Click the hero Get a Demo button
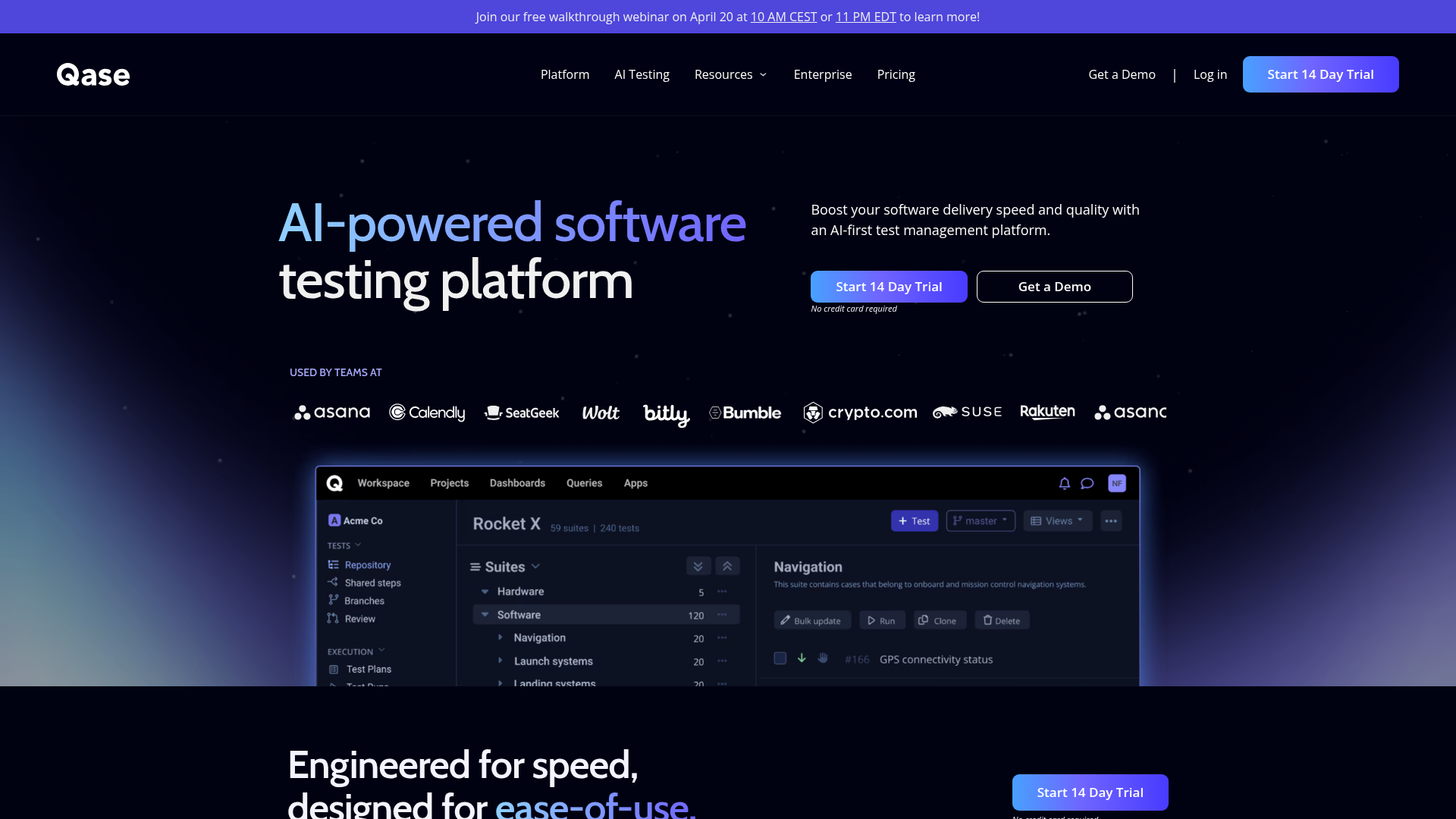Screen dimensions: 1456x819 coord(1054,287)
